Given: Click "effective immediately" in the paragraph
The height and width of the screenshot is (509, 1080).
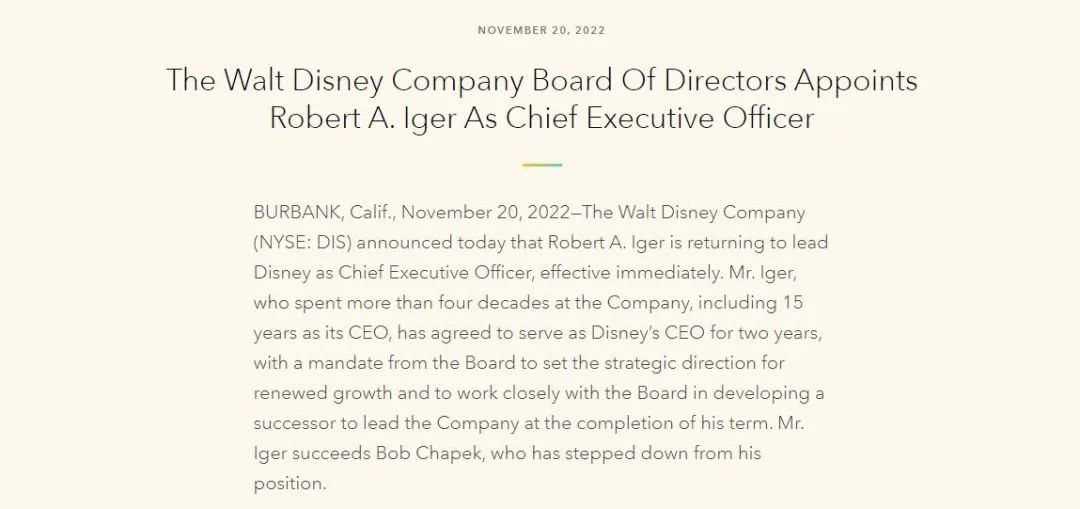Looking at the screenshot, I should click(627, 273).
